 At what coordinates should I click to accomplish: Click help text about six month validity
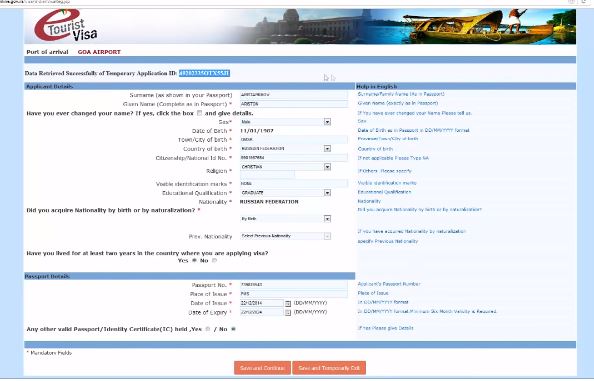click(x=427, y=312)
